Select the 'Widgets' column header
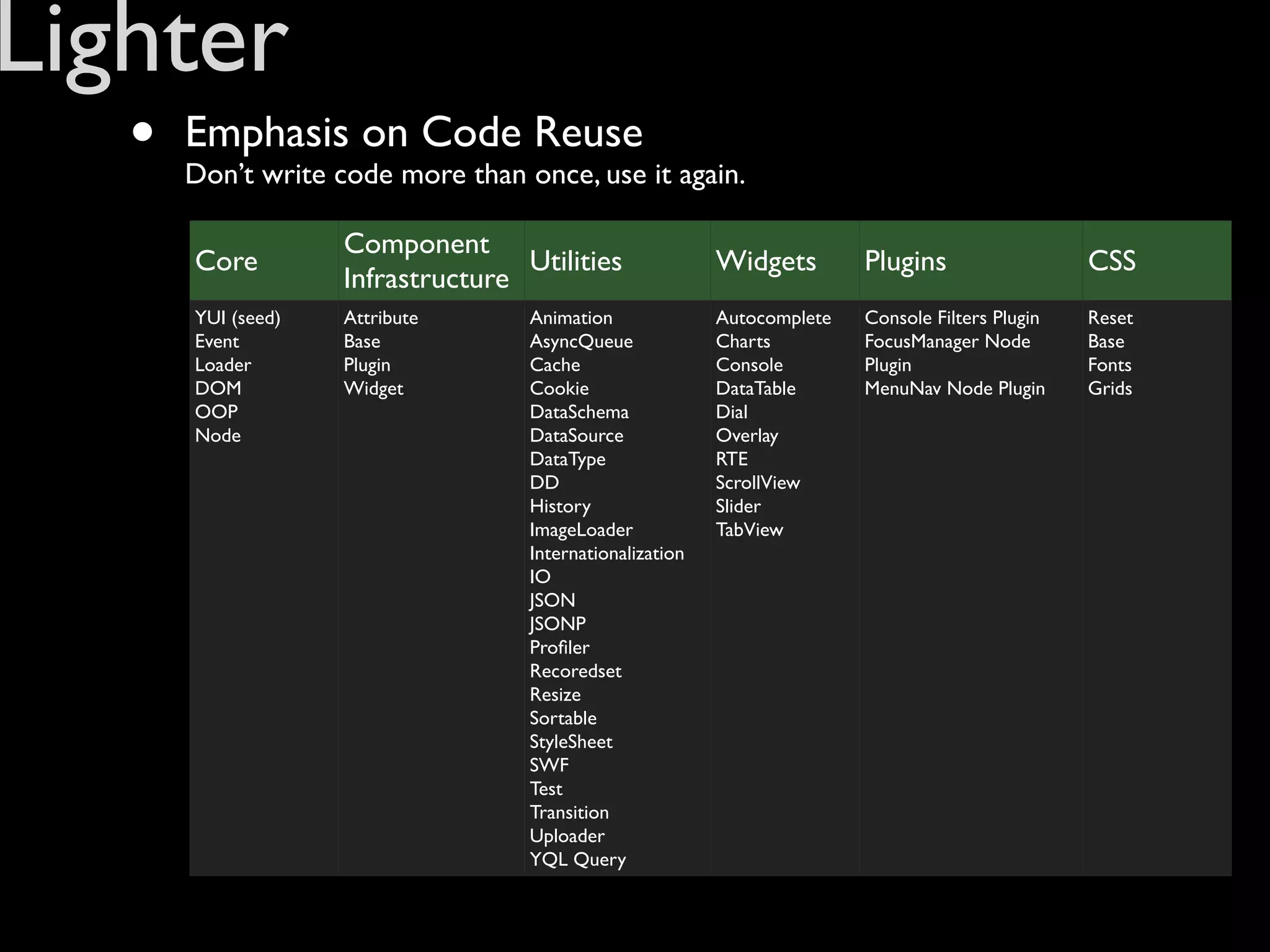Screen dimensions: 1270x952 785,260
